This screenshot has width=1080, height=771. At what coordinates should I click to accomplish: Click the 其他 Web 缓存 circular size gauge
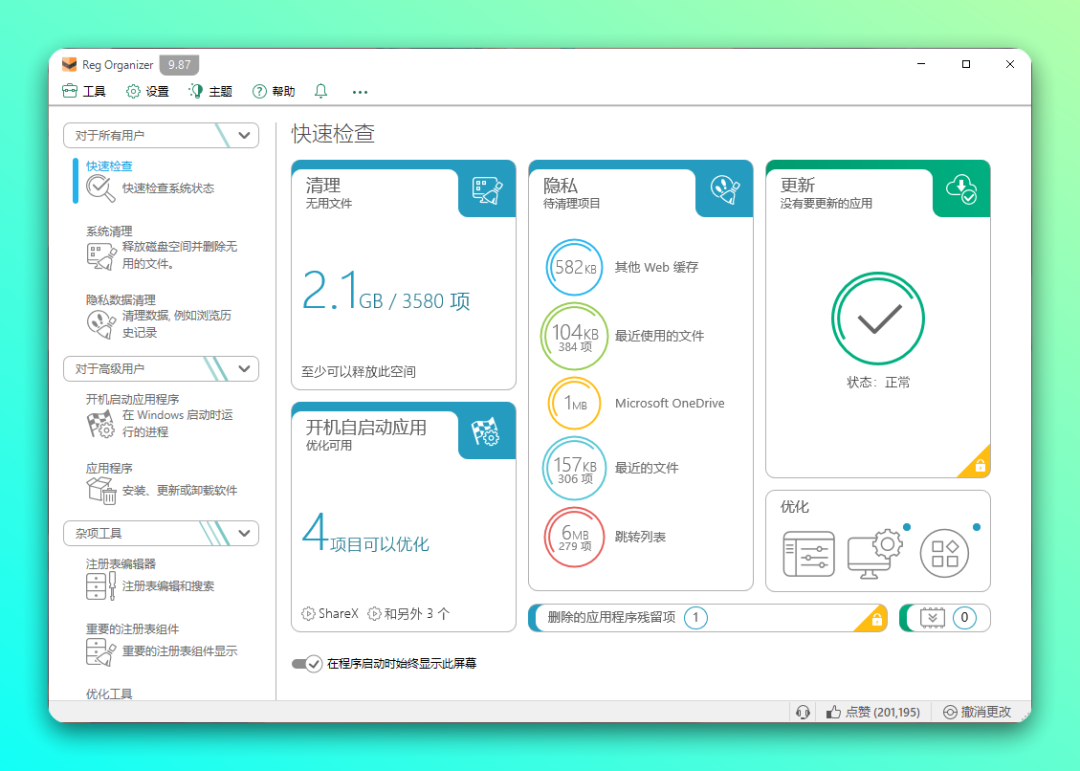[x=575, y=267]
